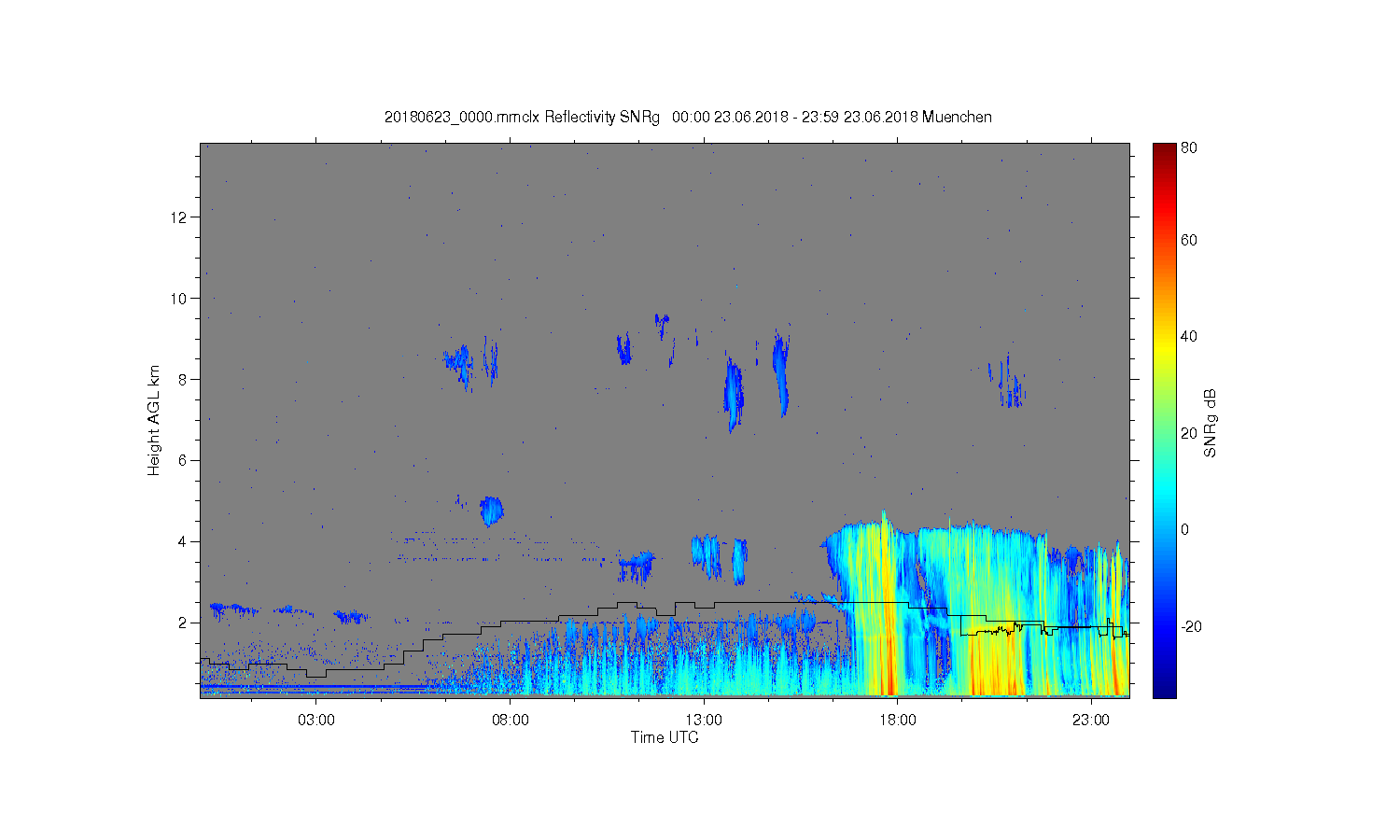Viewport: 1400px width, 840px height.
Task: Click the blue cloud blob near 5 km at 07:30
Action: pos(491,511)
